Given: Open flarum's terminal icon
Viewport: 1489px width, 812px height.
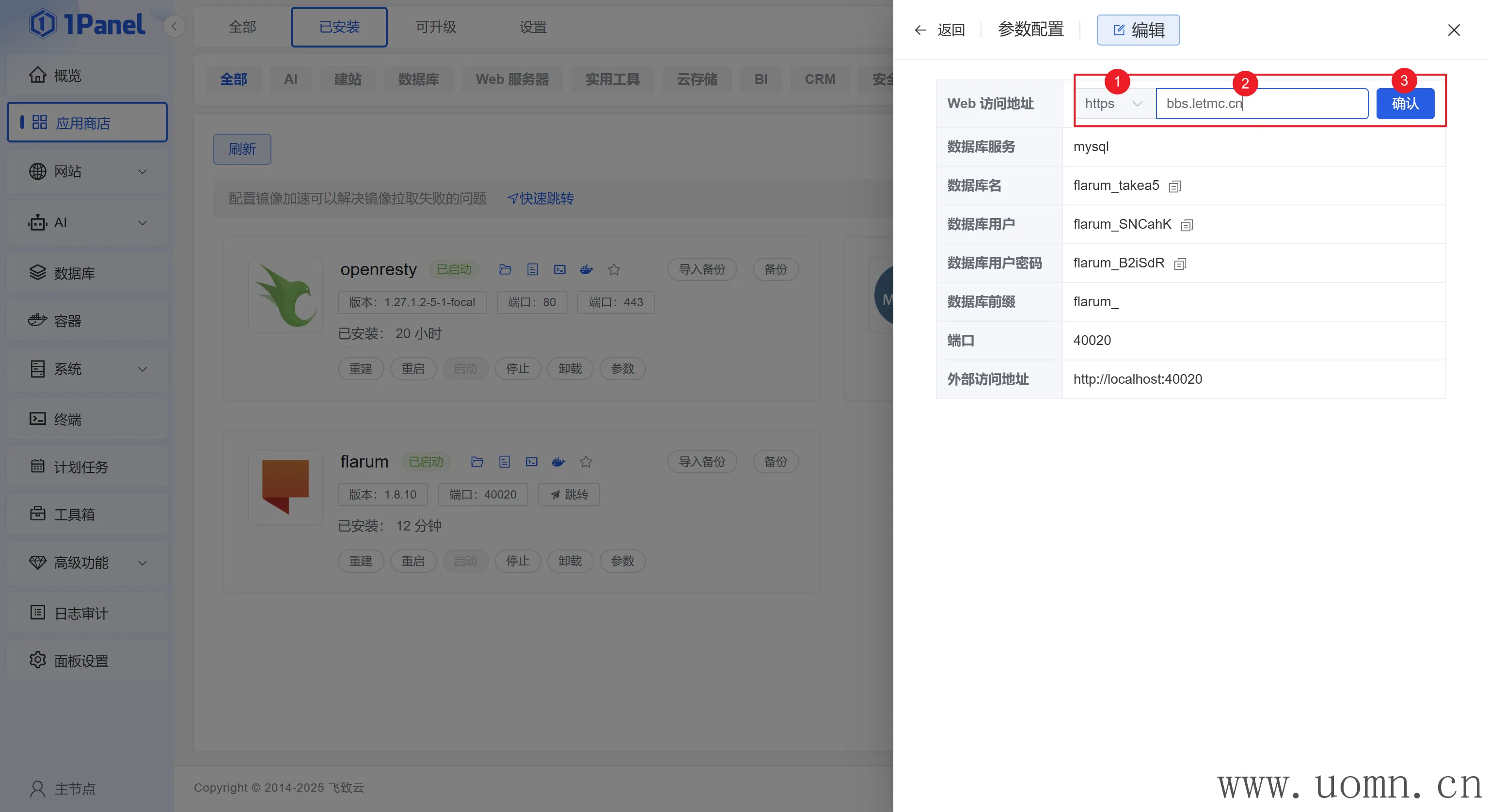Looking at the screenshot, I should point(531,462).
